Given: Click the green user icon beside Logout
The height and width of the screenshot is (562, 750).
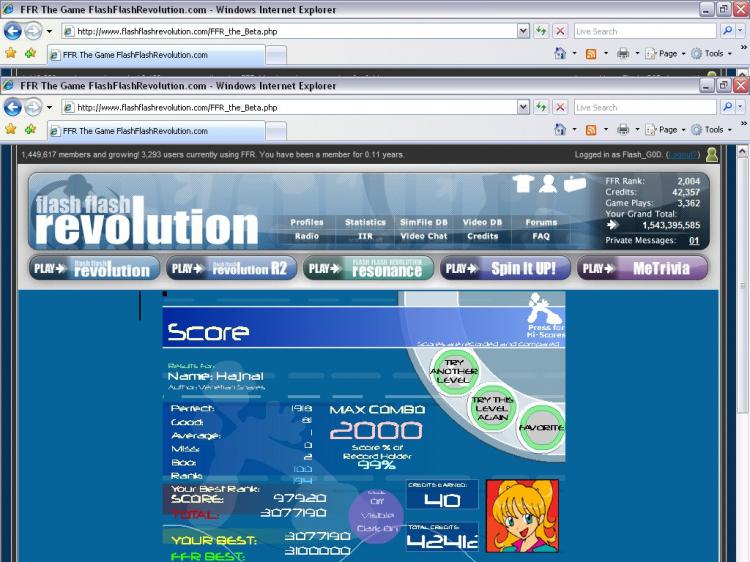Looking at the screenshot, I should tap(711, 155).
